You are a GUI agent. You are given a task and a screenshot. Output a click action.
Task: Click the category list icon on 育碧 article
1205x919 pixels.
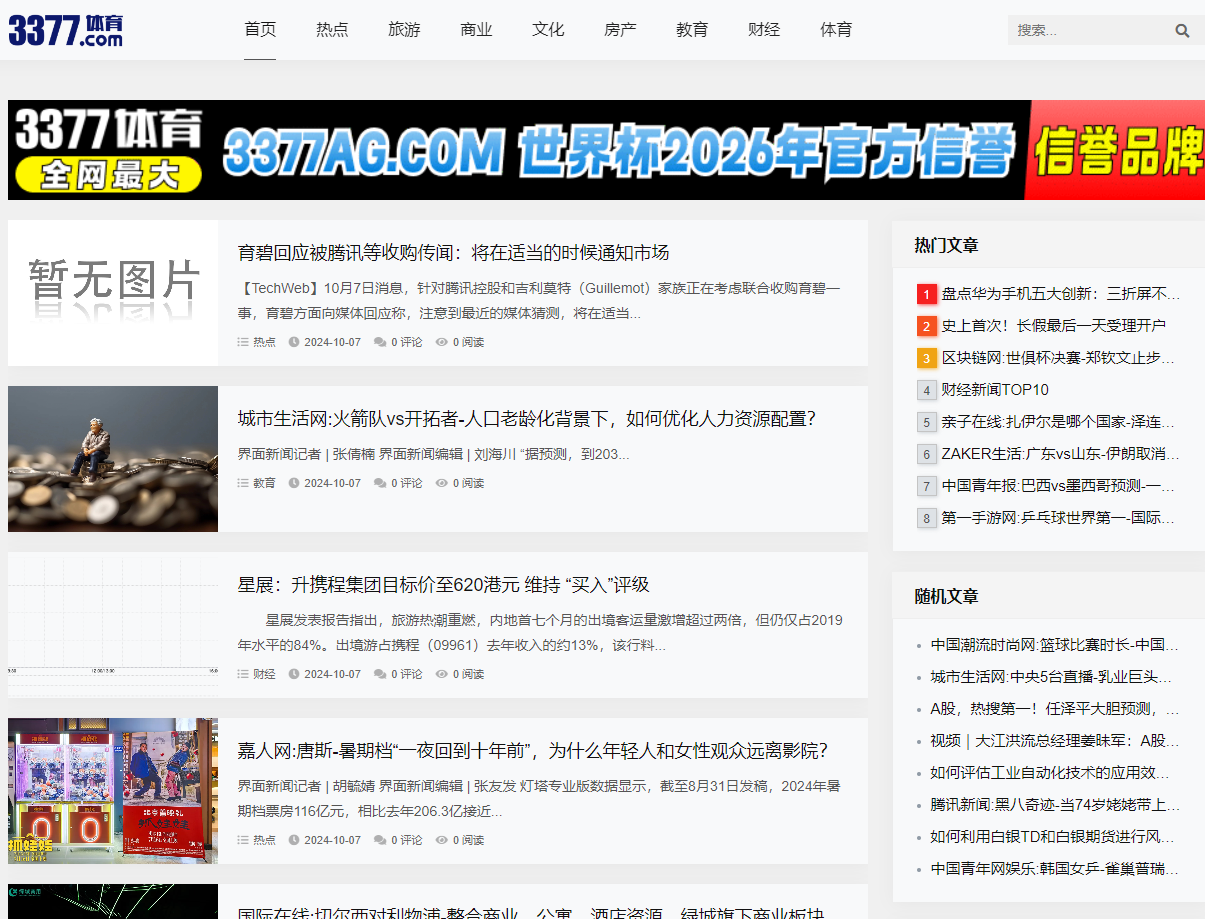coord(243,342)
